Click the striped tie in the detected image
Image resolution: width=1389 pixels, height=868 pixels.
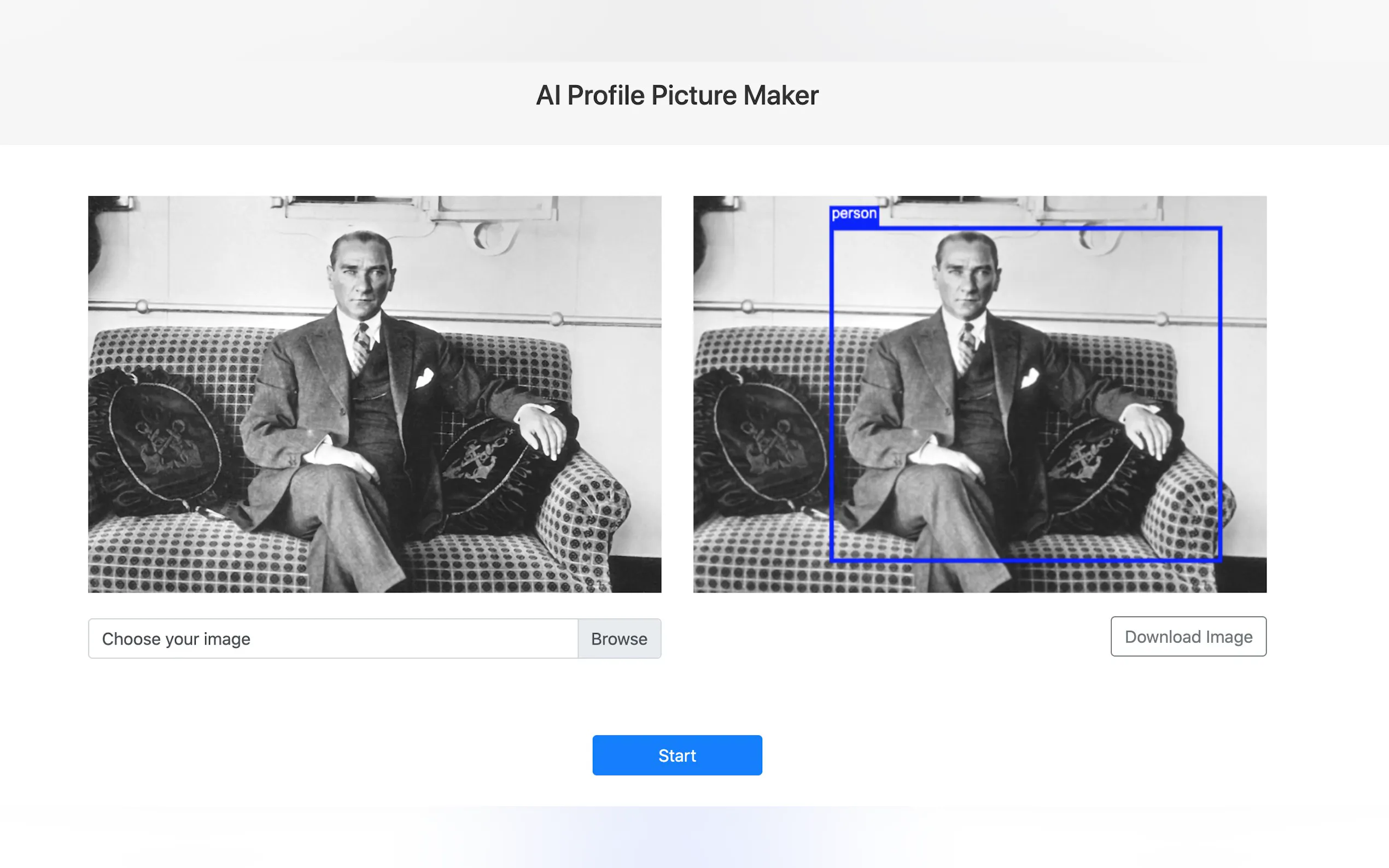(966, 346)
